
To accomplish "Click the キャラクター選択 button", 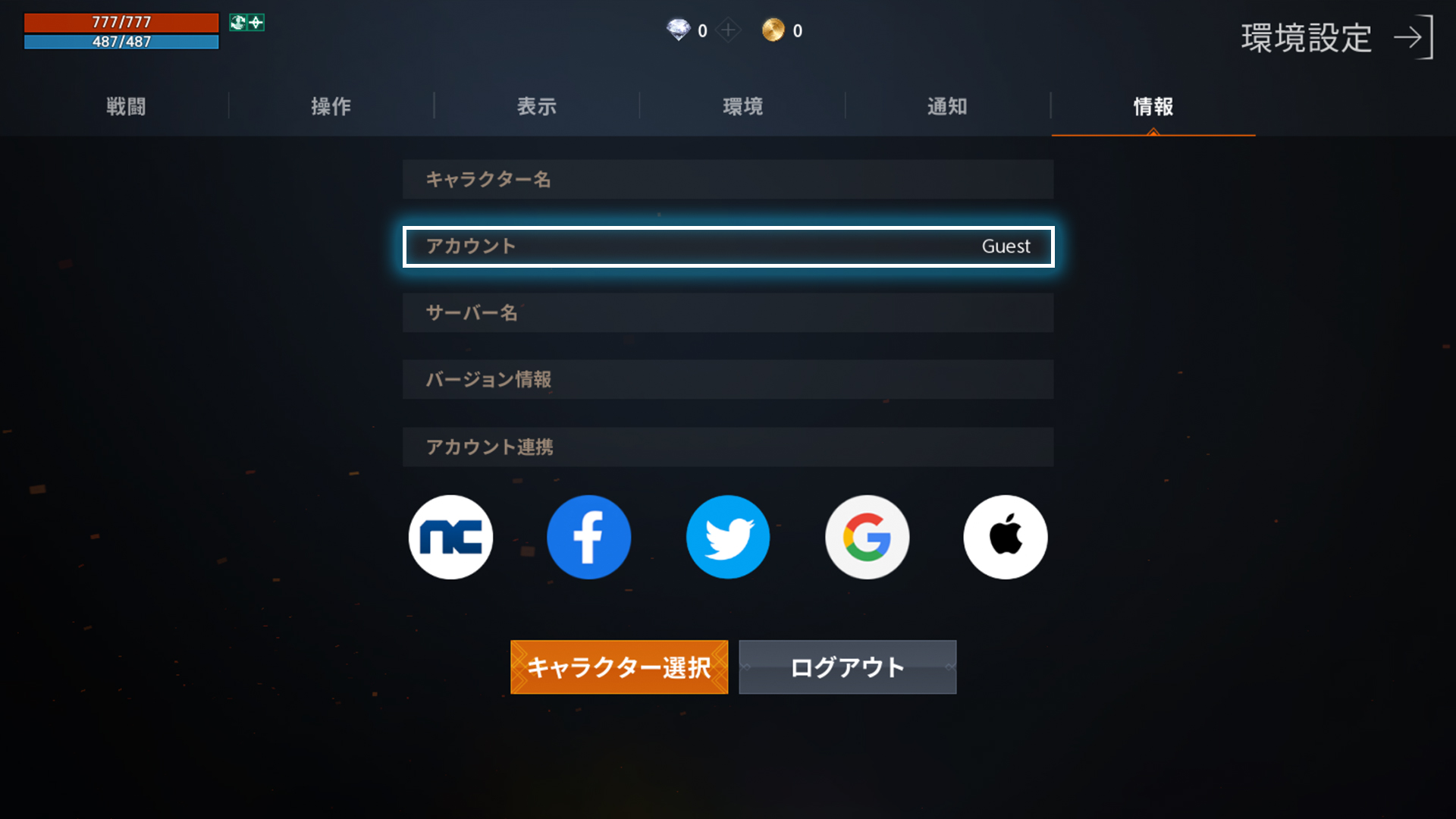I will click(x=619, y=667).
